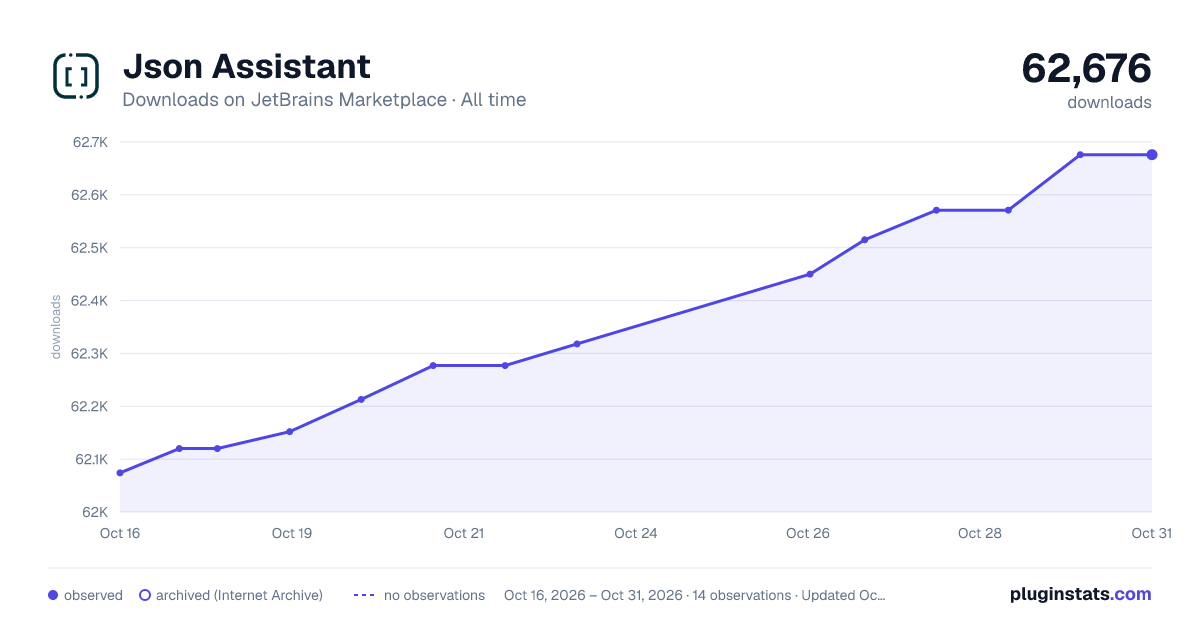Click the 62.5K y-axis label
Image resolution: width=1200 pixels, height=630 pixels.
[90, 248]
